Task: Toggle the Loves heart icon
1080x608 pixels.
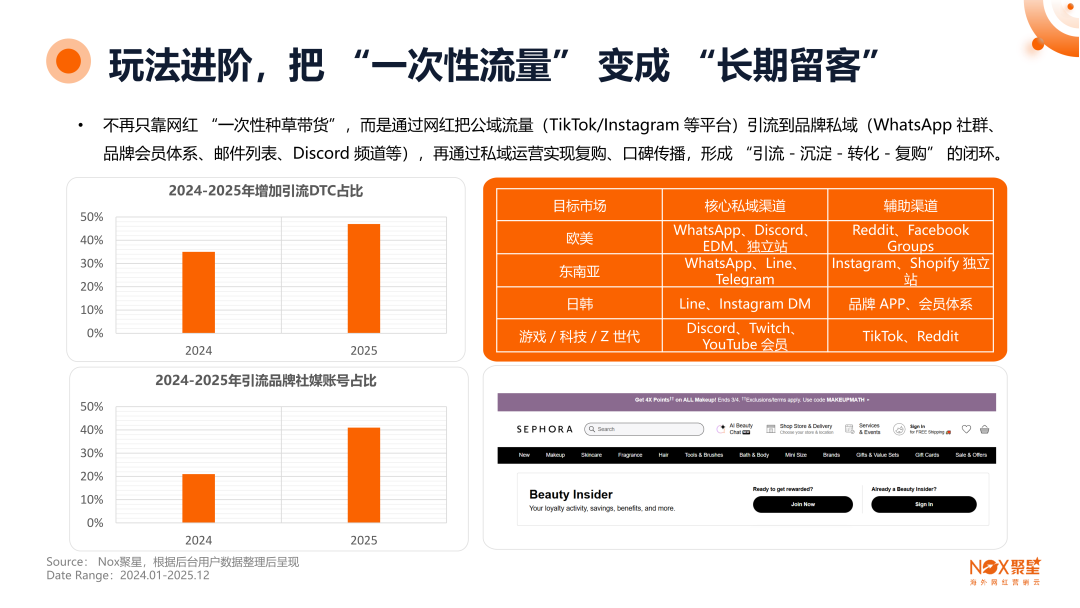Action: (964, 430)
